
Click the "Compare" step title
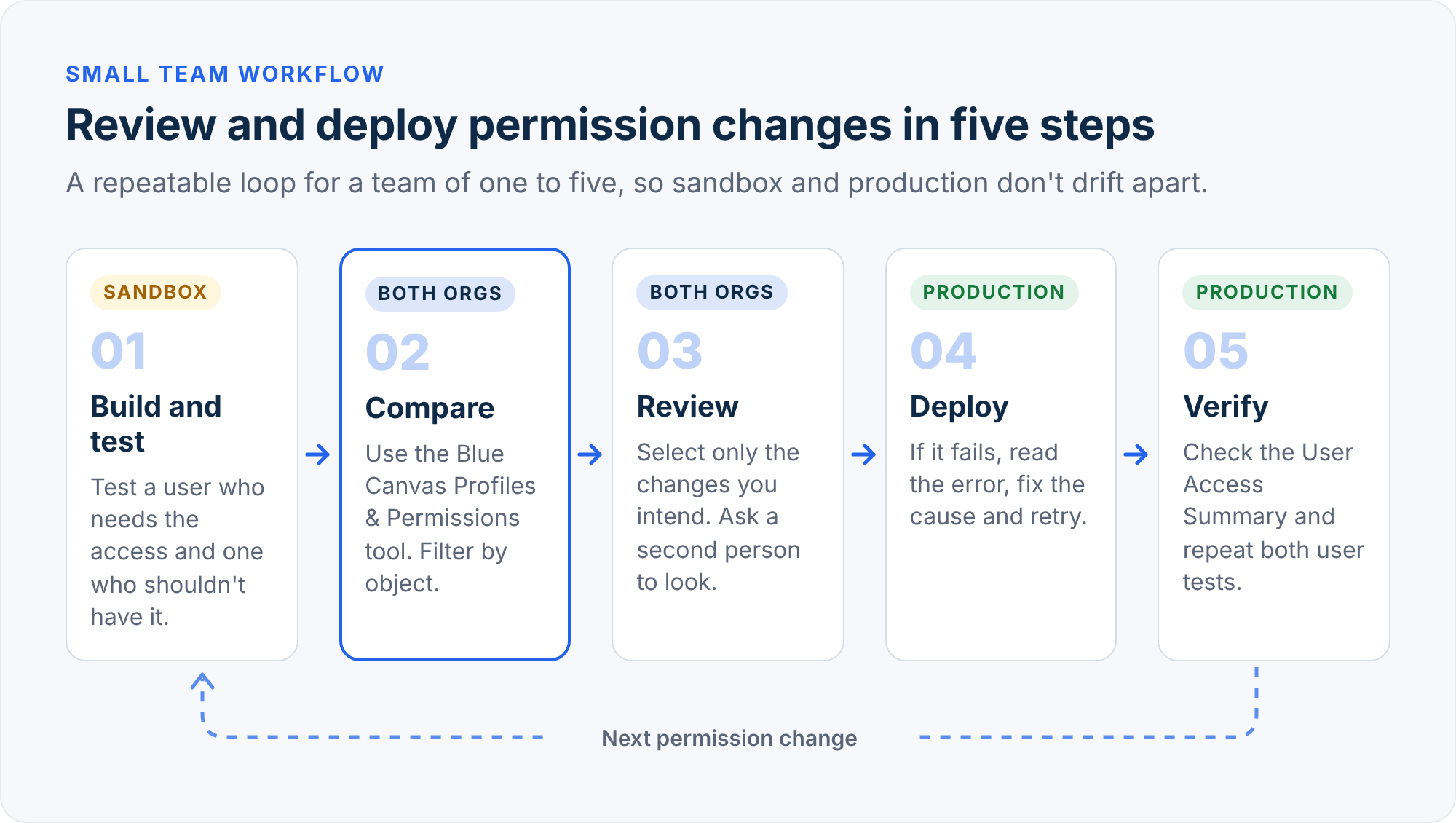(430, 409)
